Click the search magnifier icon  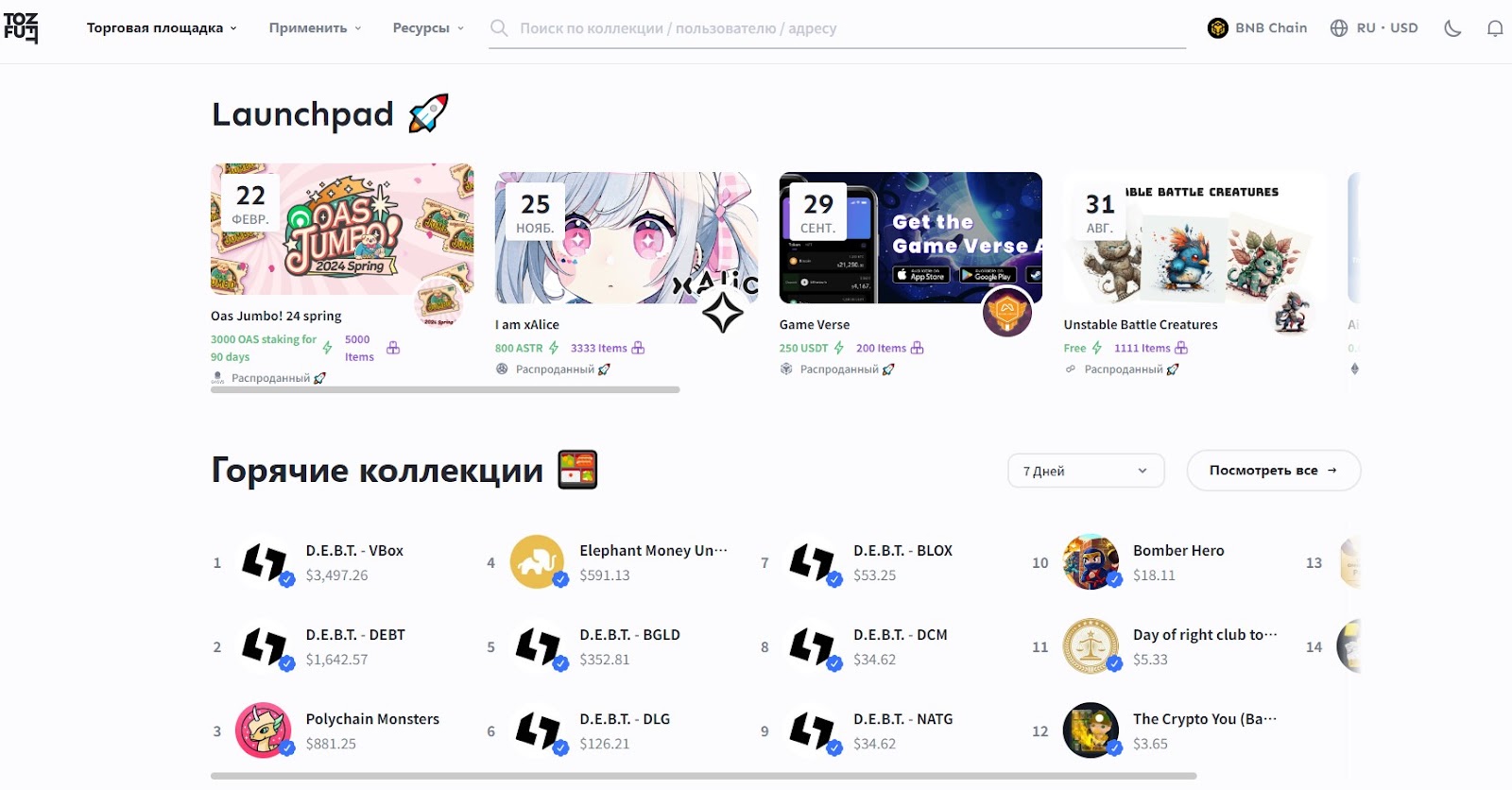499,28
